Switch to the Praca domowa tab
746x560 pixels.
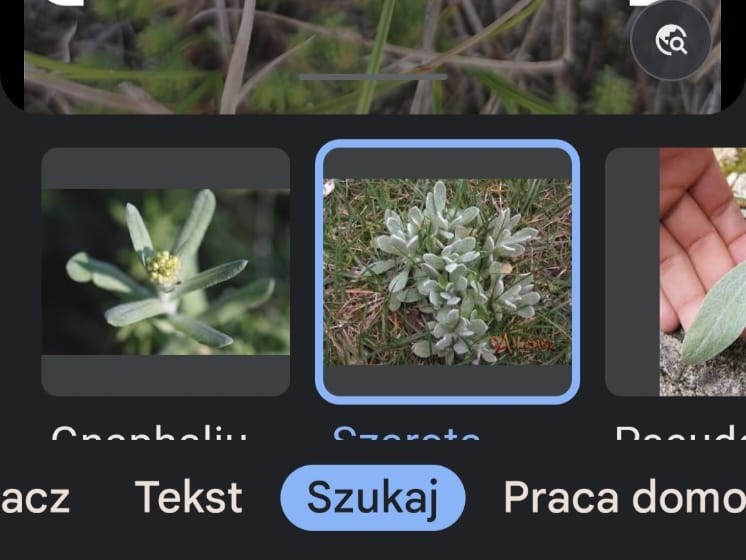[x=625, y=498]
